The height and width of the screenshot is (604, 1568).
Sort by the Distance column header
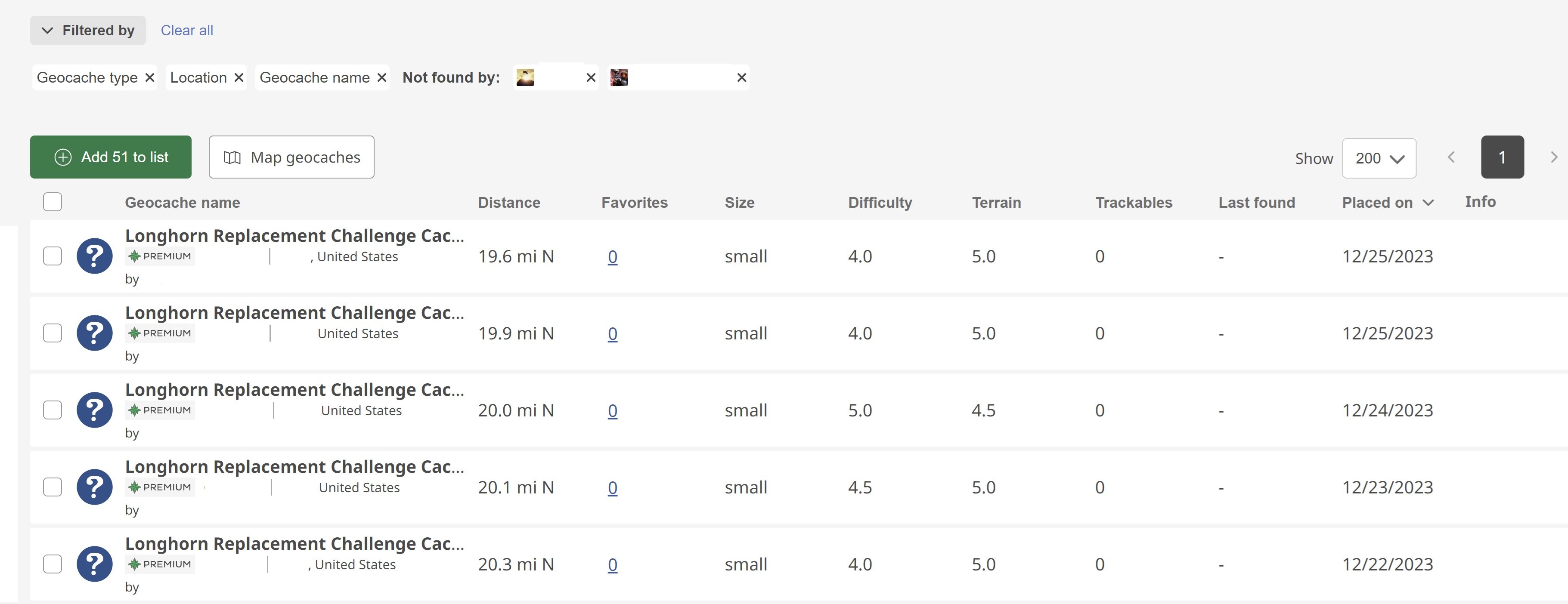[x=508, y=203]
